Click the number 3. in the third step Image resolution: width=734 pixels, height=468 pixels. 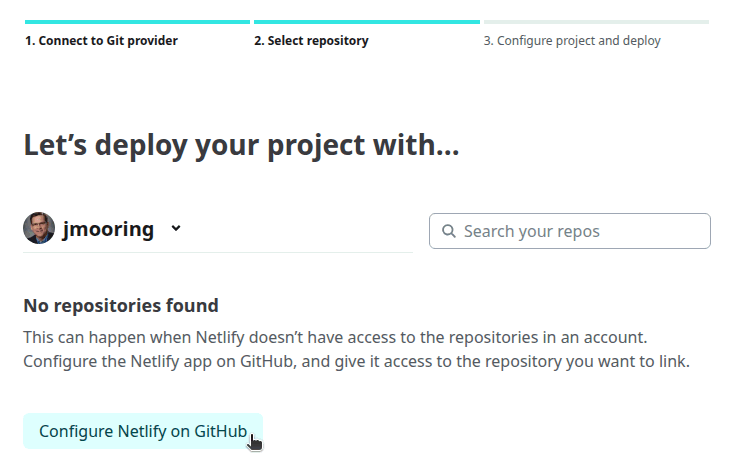point(489,41)
